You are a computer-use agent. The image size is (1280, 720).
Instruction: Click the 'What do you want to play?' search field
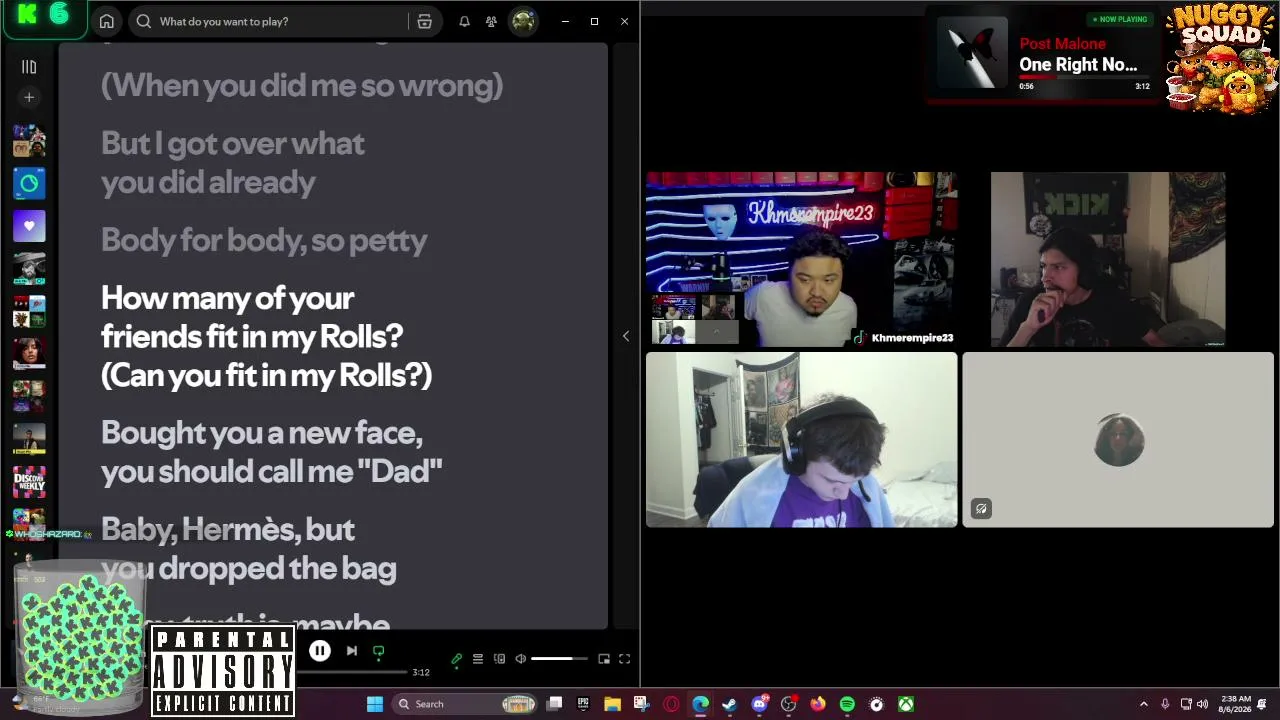(270, 21)
